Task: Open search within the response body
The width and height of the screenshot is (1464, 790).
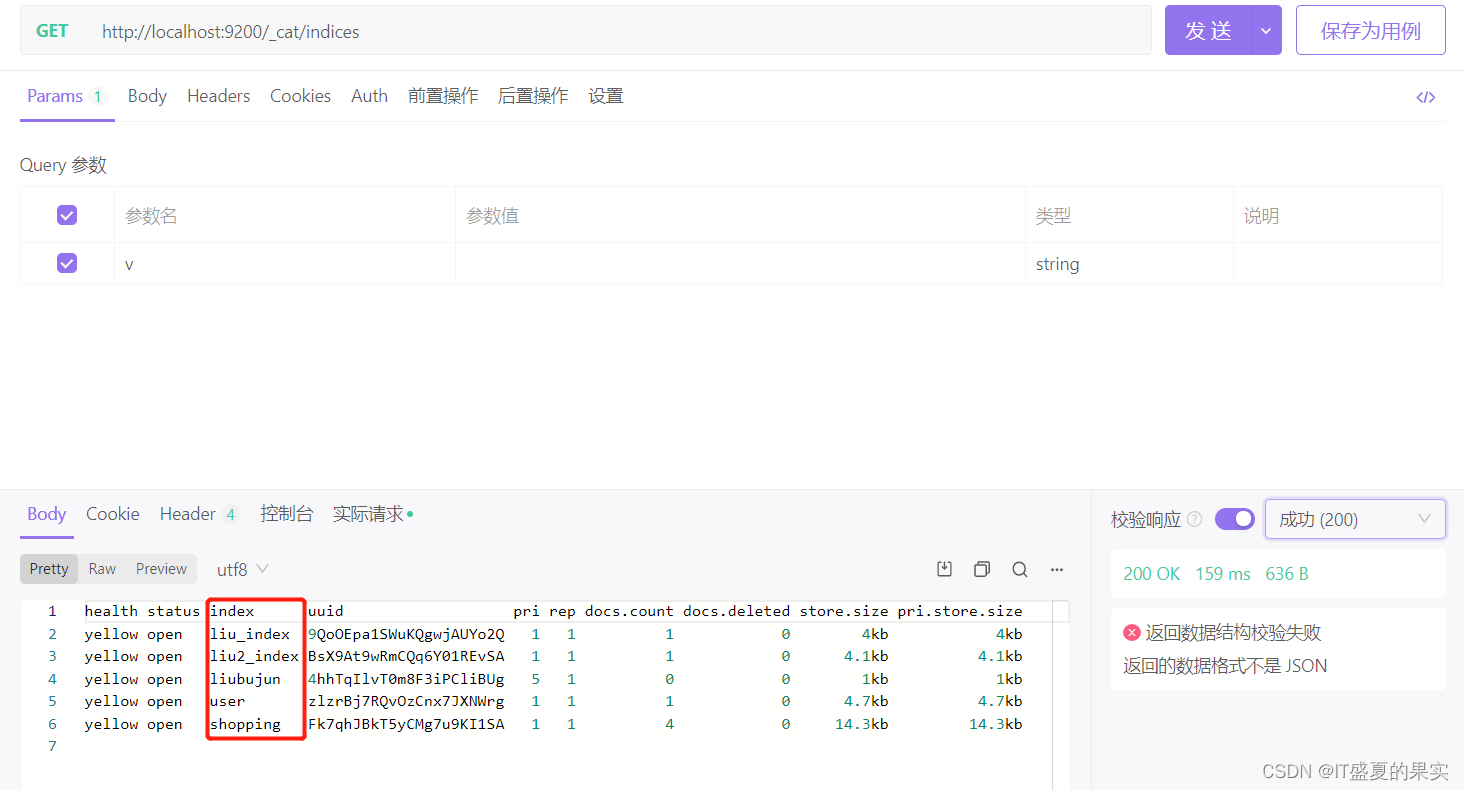Action: (1019, 568)
